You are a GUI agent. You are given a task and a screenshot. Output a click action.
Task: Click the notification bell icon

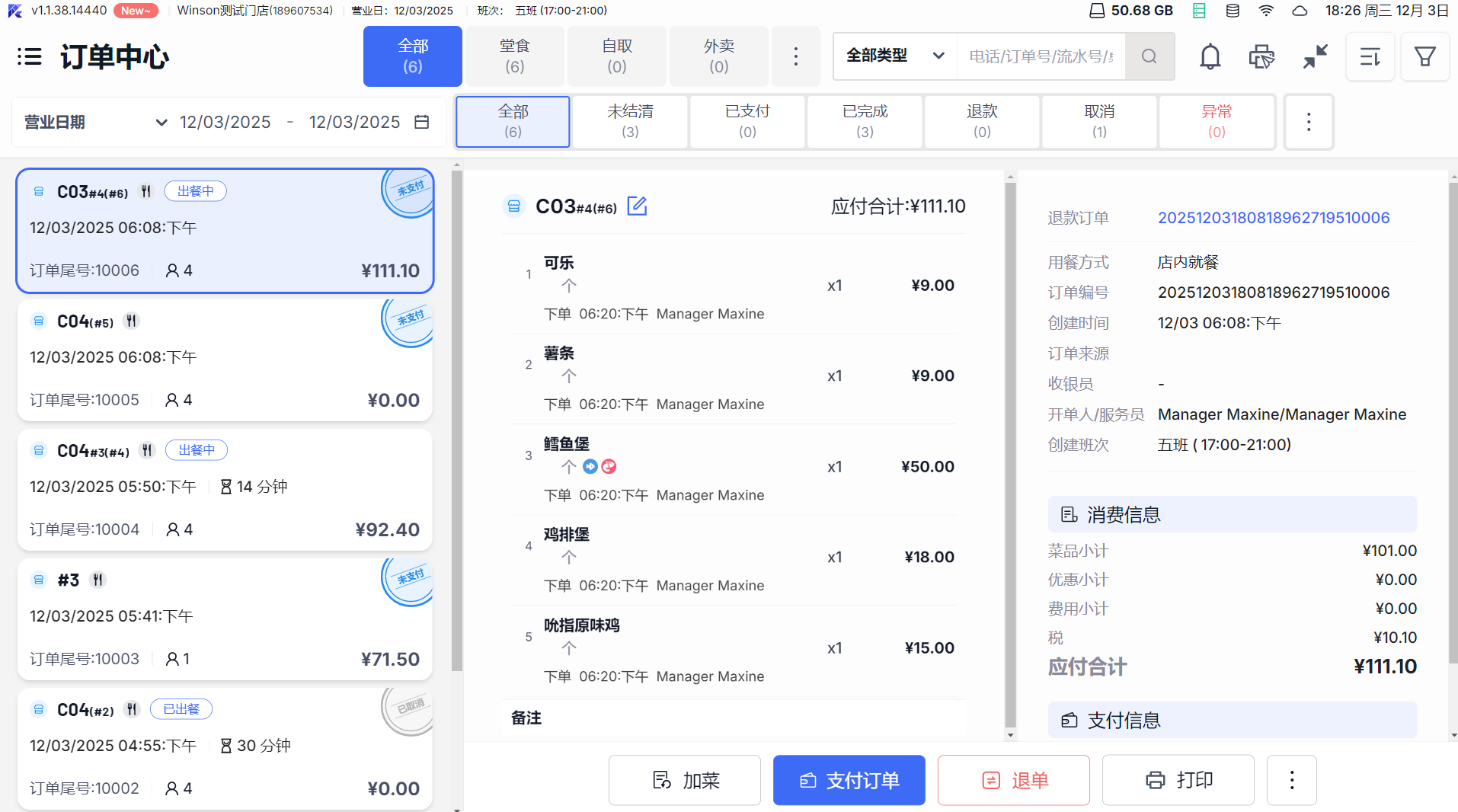[x=1210, y=56]
